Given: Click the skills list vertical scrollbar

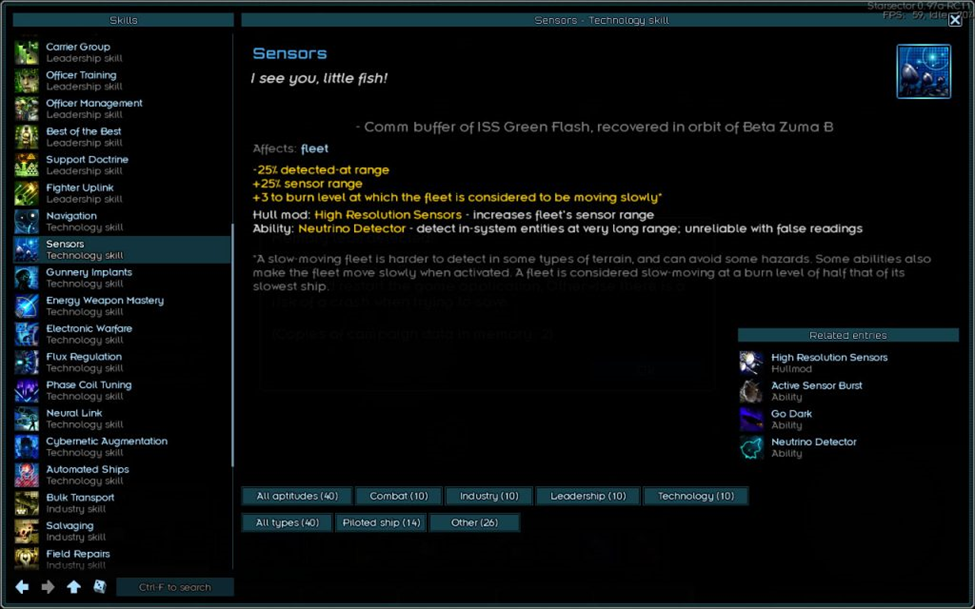Looking at the screenshot, I should (232, 340).
